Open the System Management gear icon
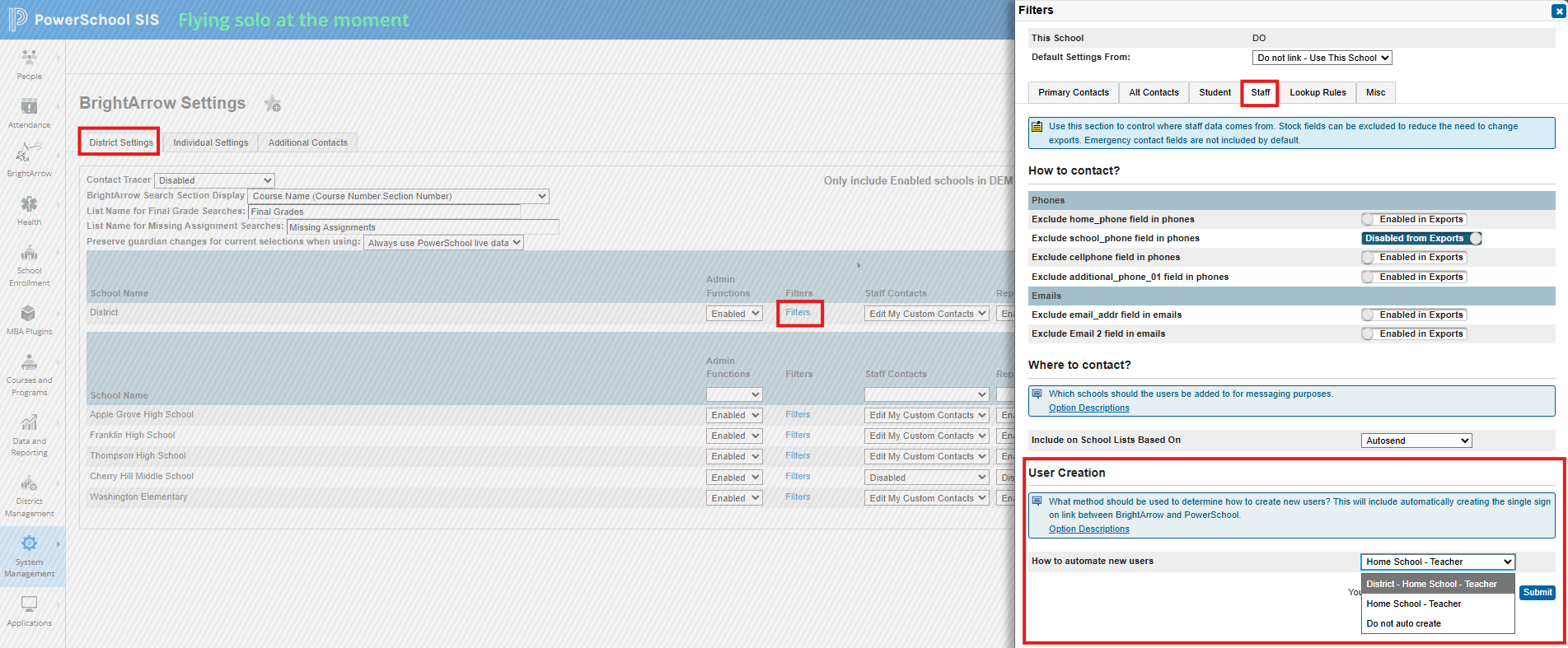Viewport: 1568px width, 648px height. tap(29, 543)
